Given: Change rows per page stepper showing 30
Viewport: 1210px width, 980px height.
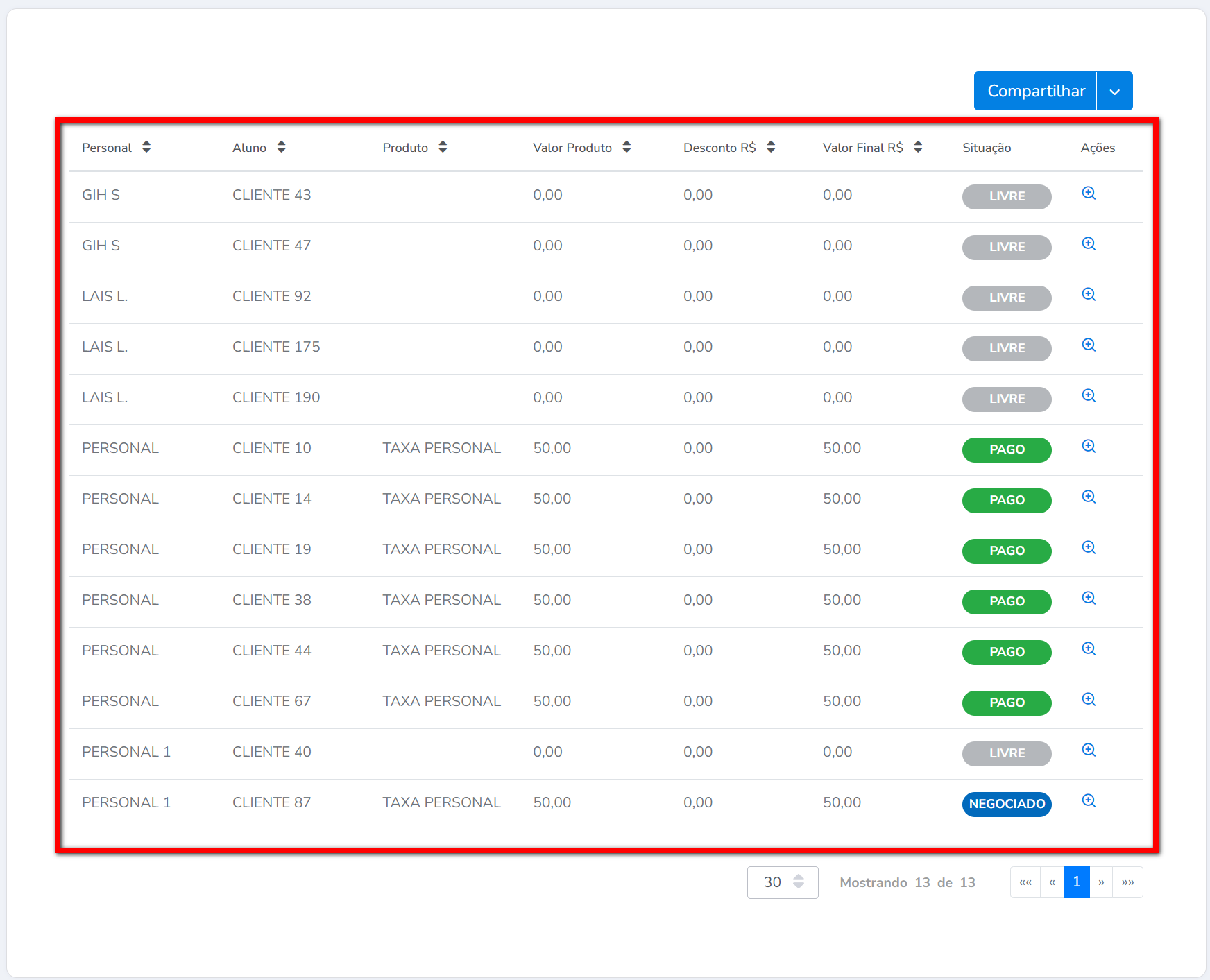Looking at the screenshot, I should (x=798, y=882).
